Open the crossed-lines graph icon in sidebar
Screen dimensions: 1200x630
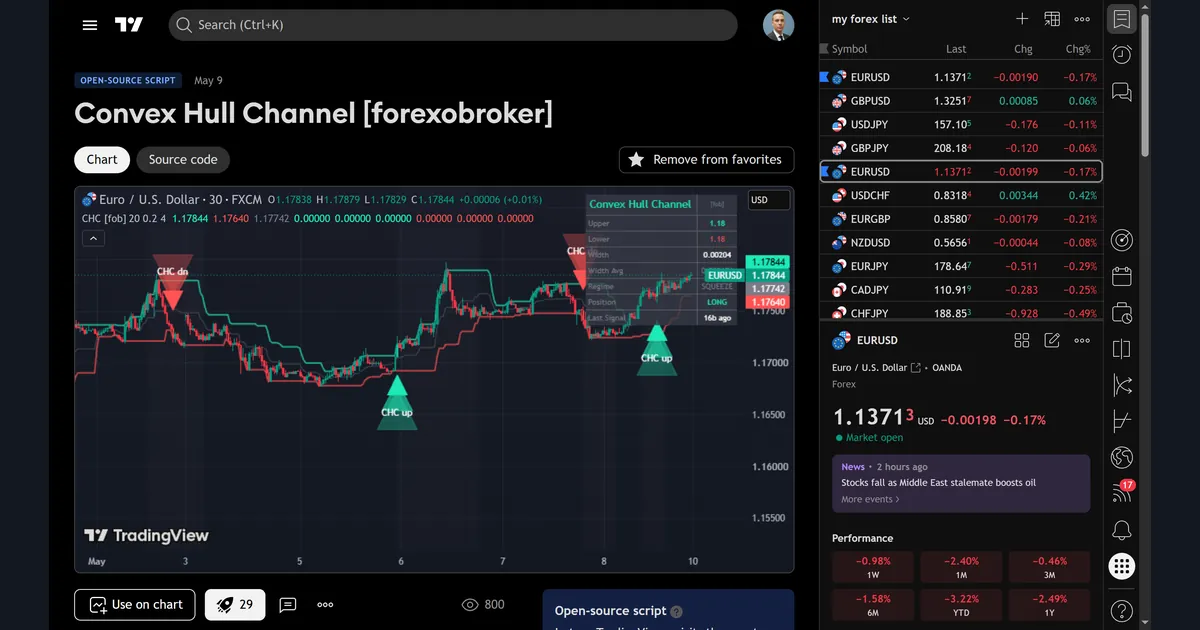pyautogui.click(x=1122, y=385)
